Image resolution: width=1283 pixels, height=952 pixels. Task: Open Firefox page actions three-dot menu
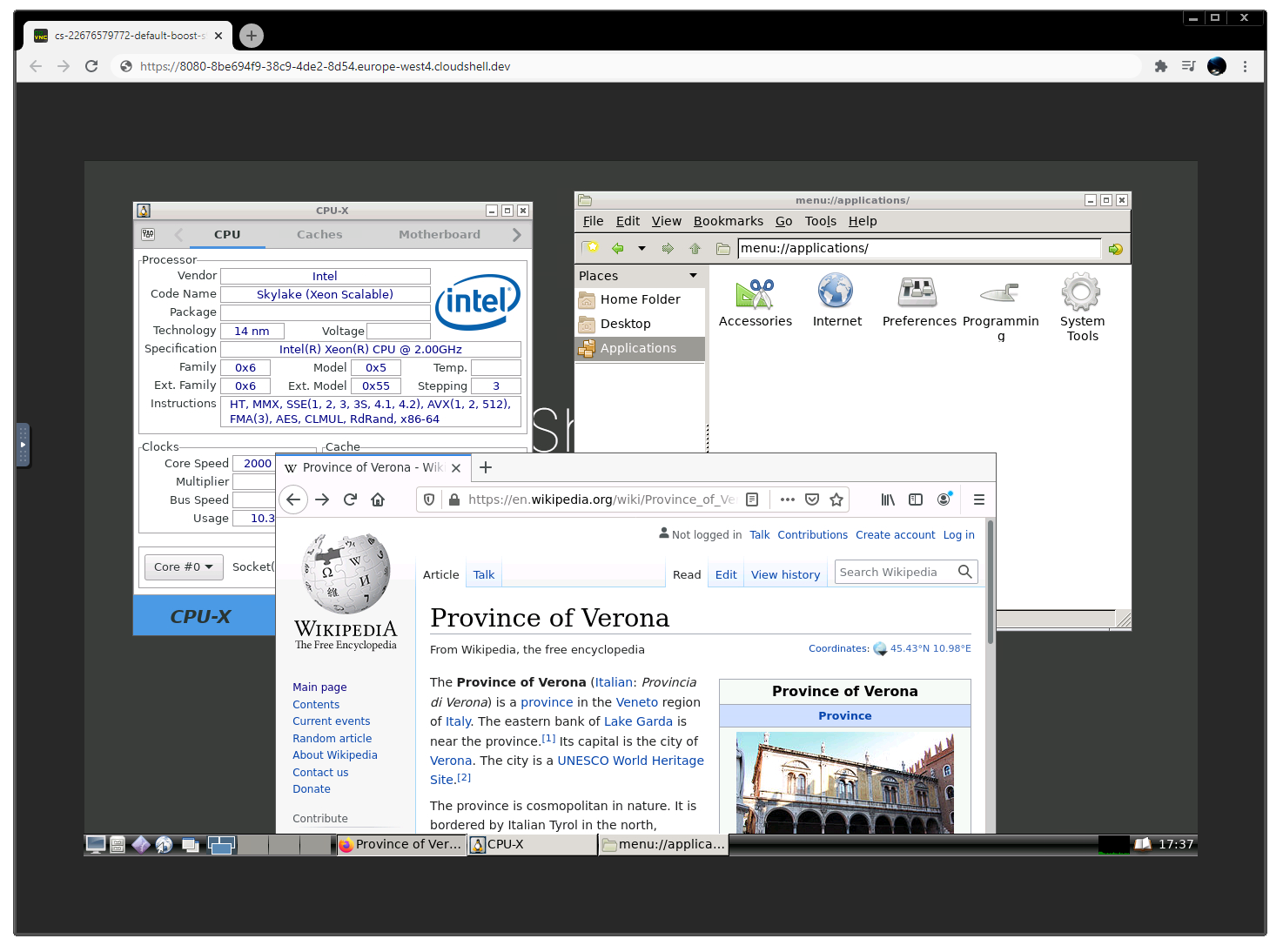[788, 499]
